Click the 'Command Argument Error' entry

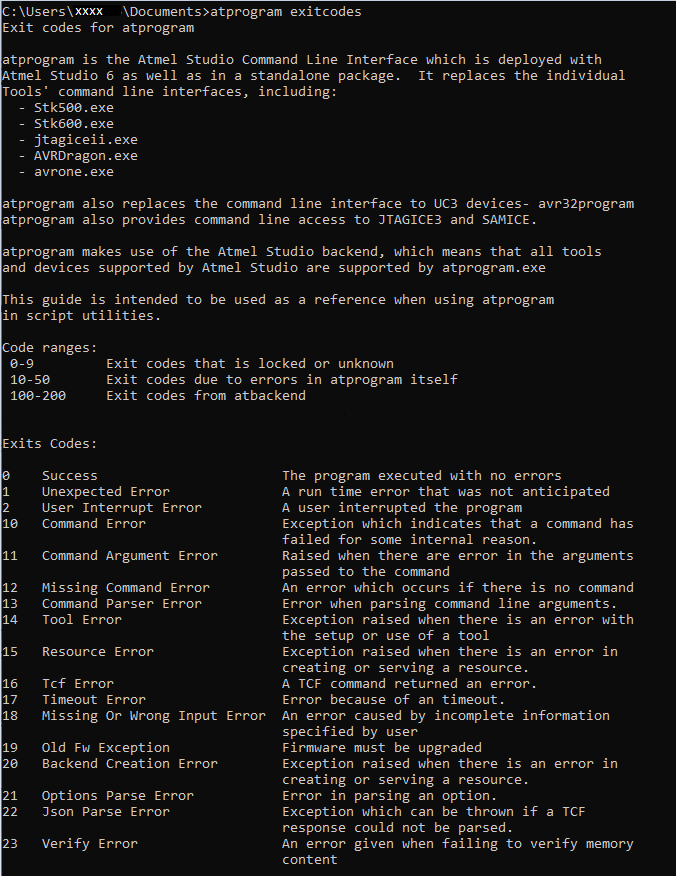click(130, 556)
